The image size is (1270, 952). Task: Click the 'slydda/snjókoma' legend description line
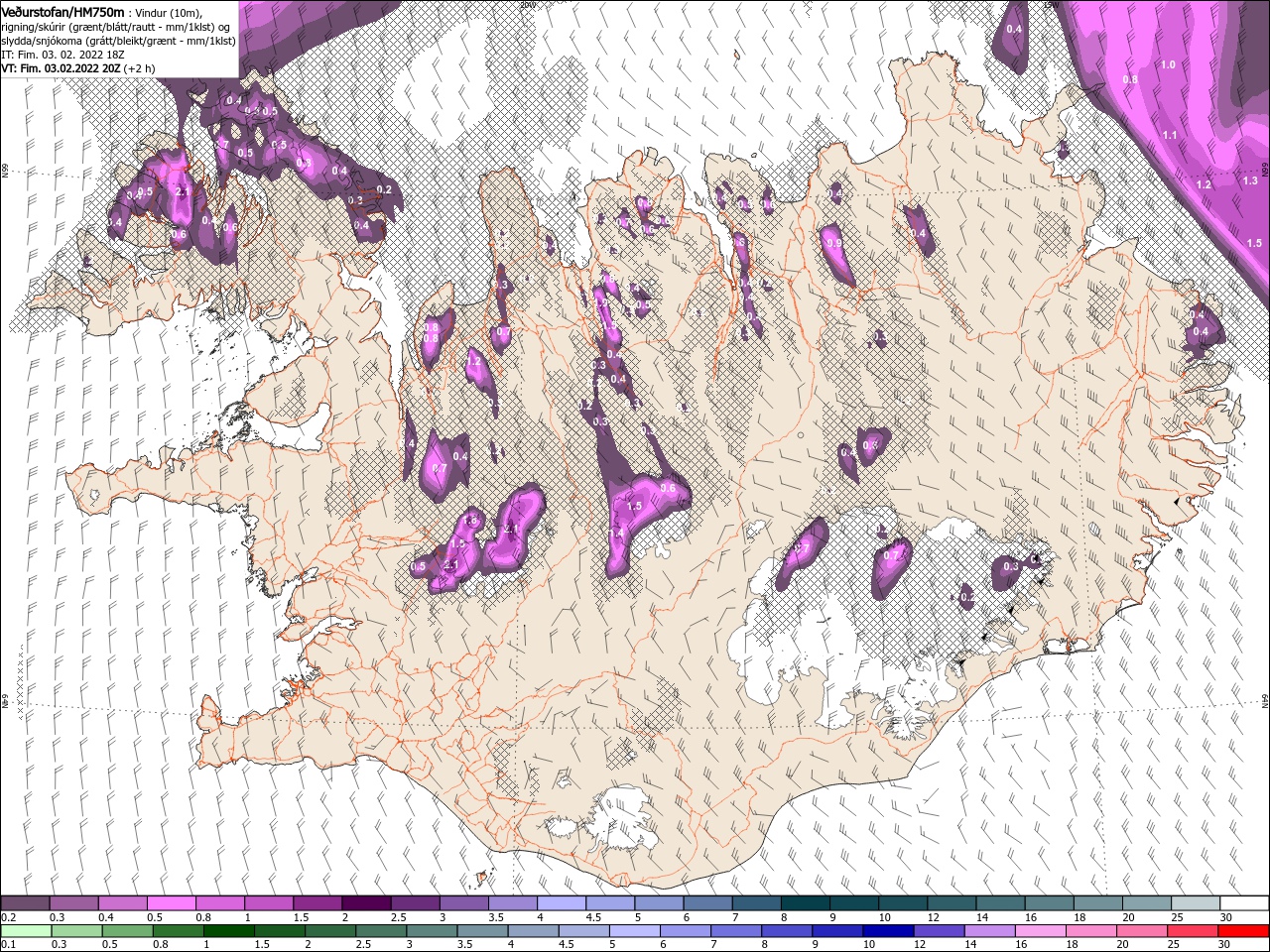coord(116,40)
